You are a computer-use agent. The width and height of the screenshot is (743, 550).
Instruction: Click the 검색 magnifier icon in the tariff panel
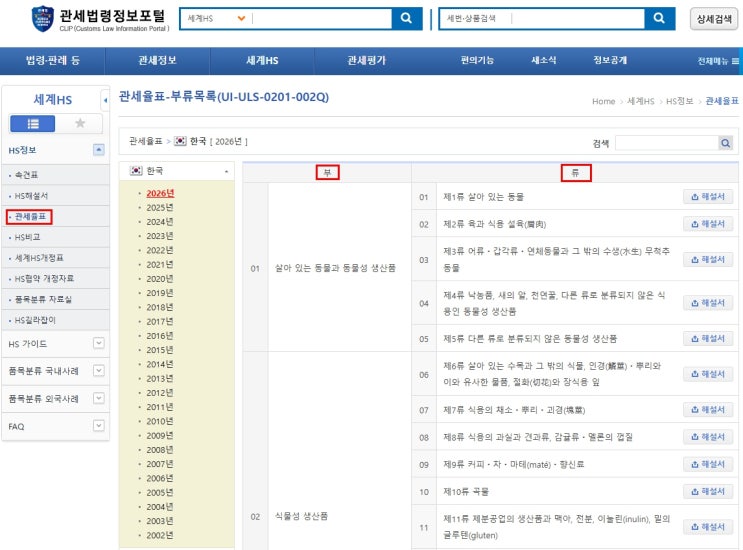[x=725, y=143]
